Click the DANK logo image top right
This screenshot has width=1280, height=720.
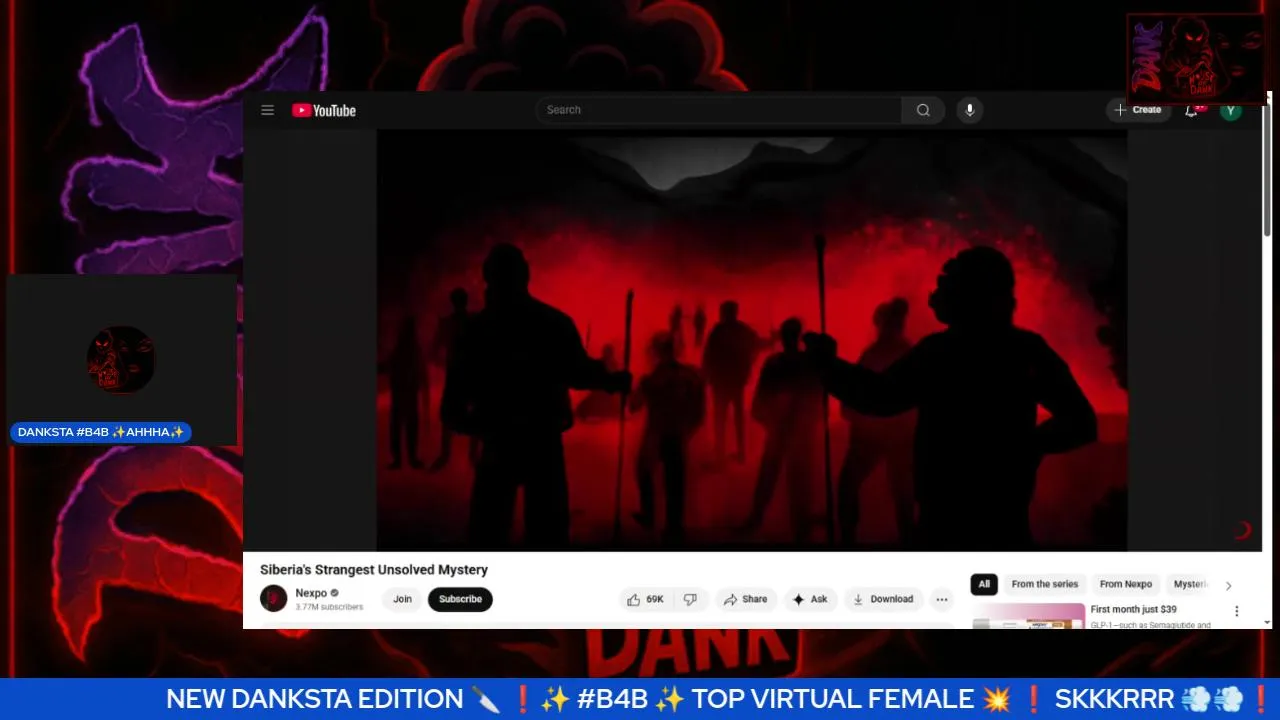1196,58
